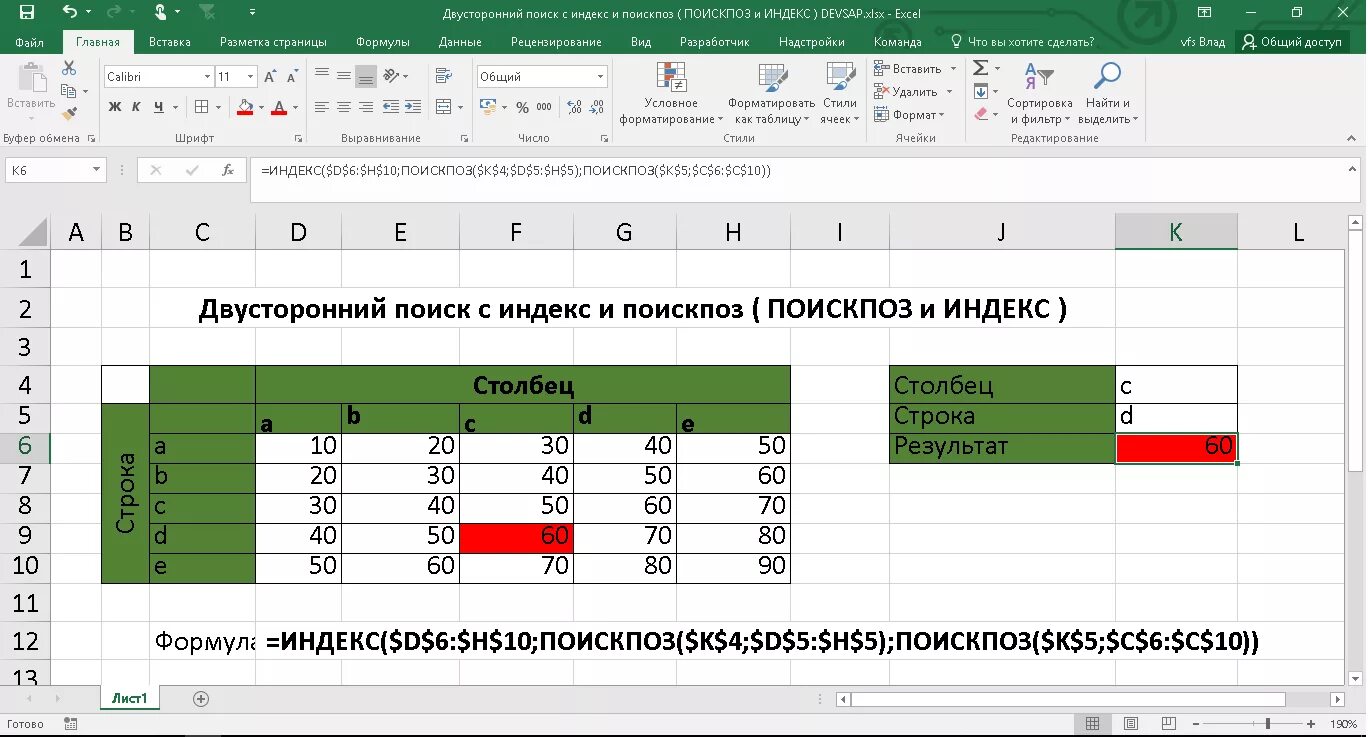Increase the indent level
Viewport: 1368px width, 737px height.
coord(413,107)
